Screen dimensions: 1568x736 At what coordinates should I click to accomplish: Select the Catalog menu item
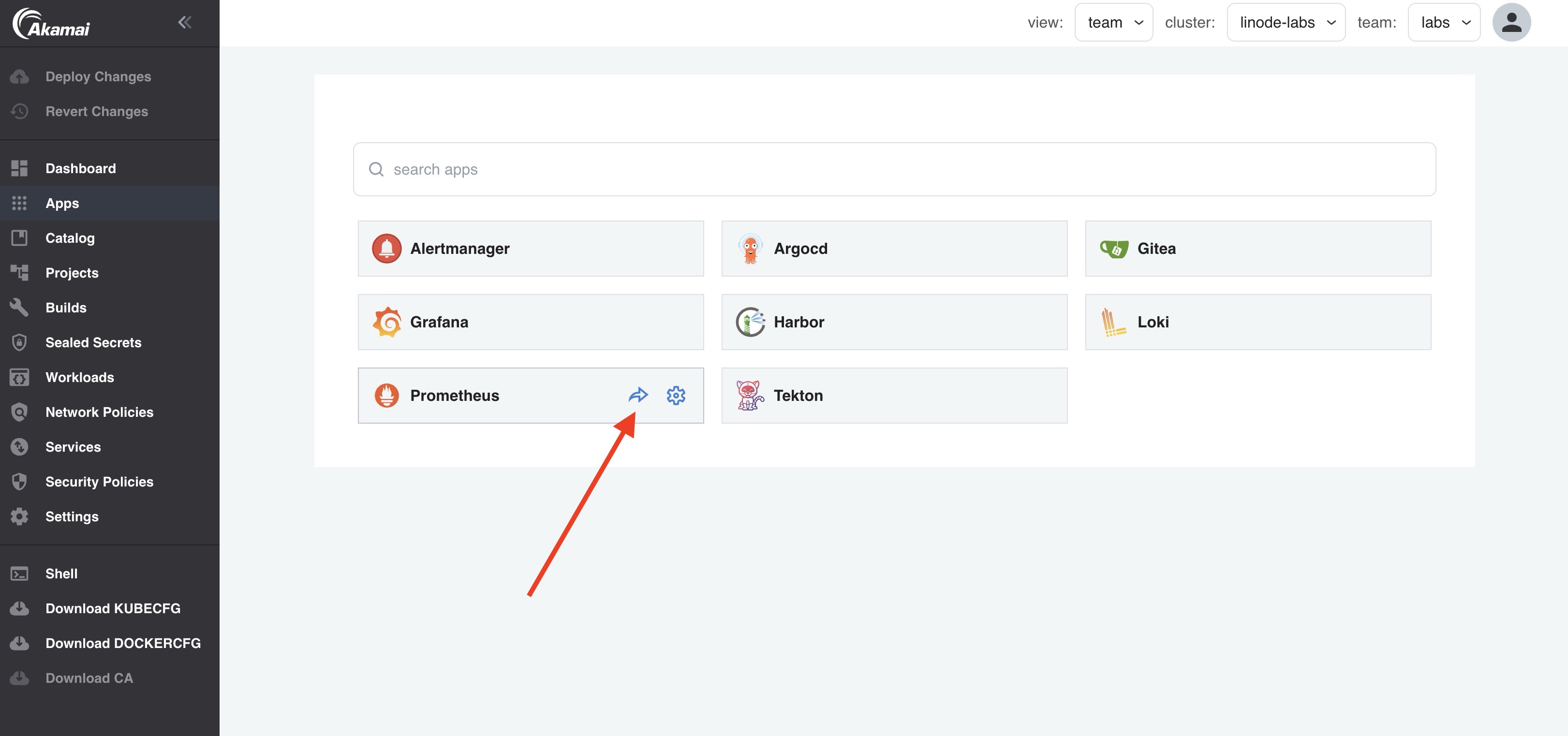70,238
